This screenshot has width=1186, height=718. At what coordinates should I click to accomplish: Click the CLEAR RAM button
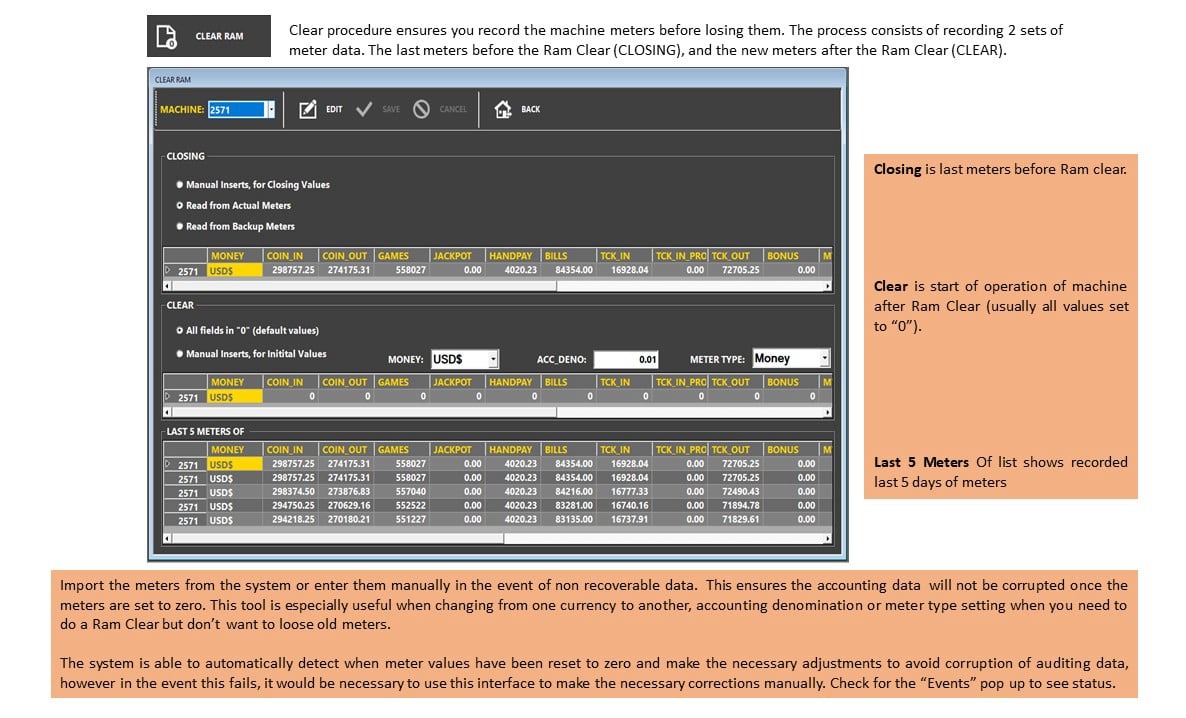(209, 36)
